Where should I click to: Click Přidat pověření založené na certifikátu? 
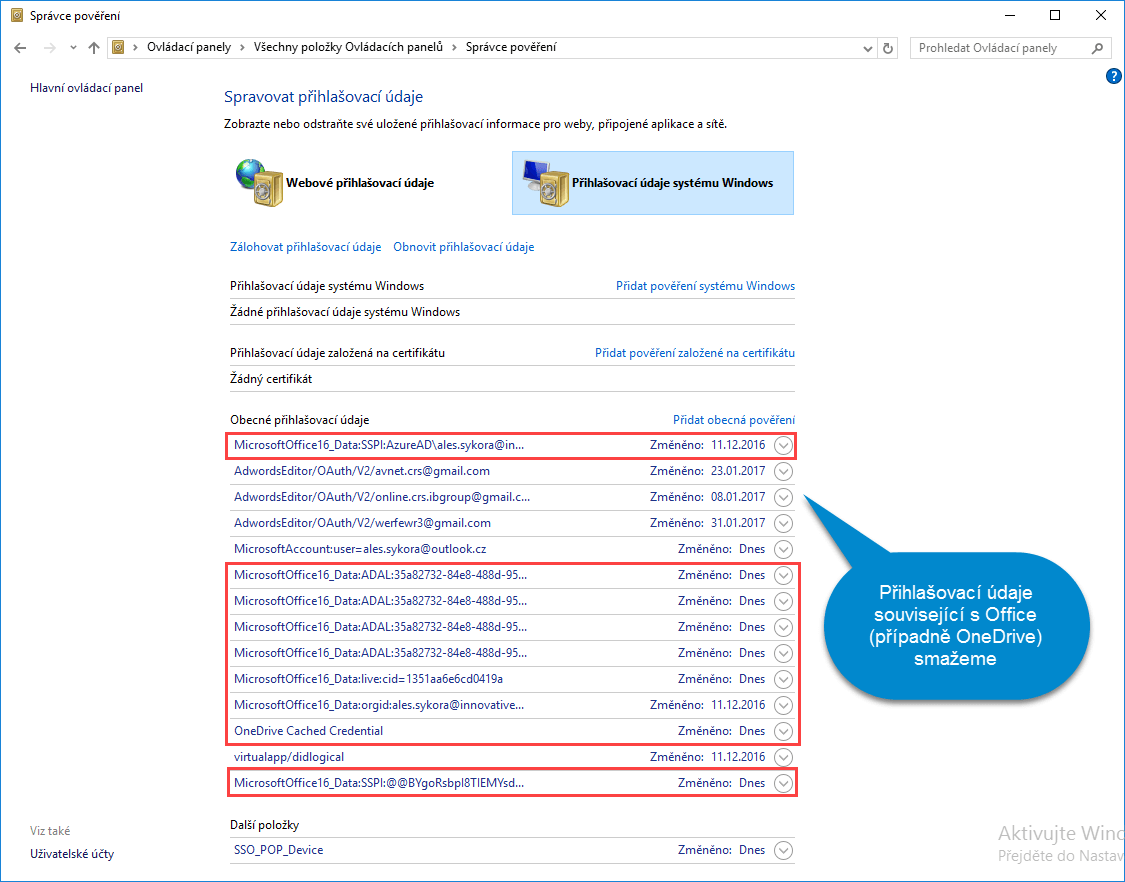[695, 352]
